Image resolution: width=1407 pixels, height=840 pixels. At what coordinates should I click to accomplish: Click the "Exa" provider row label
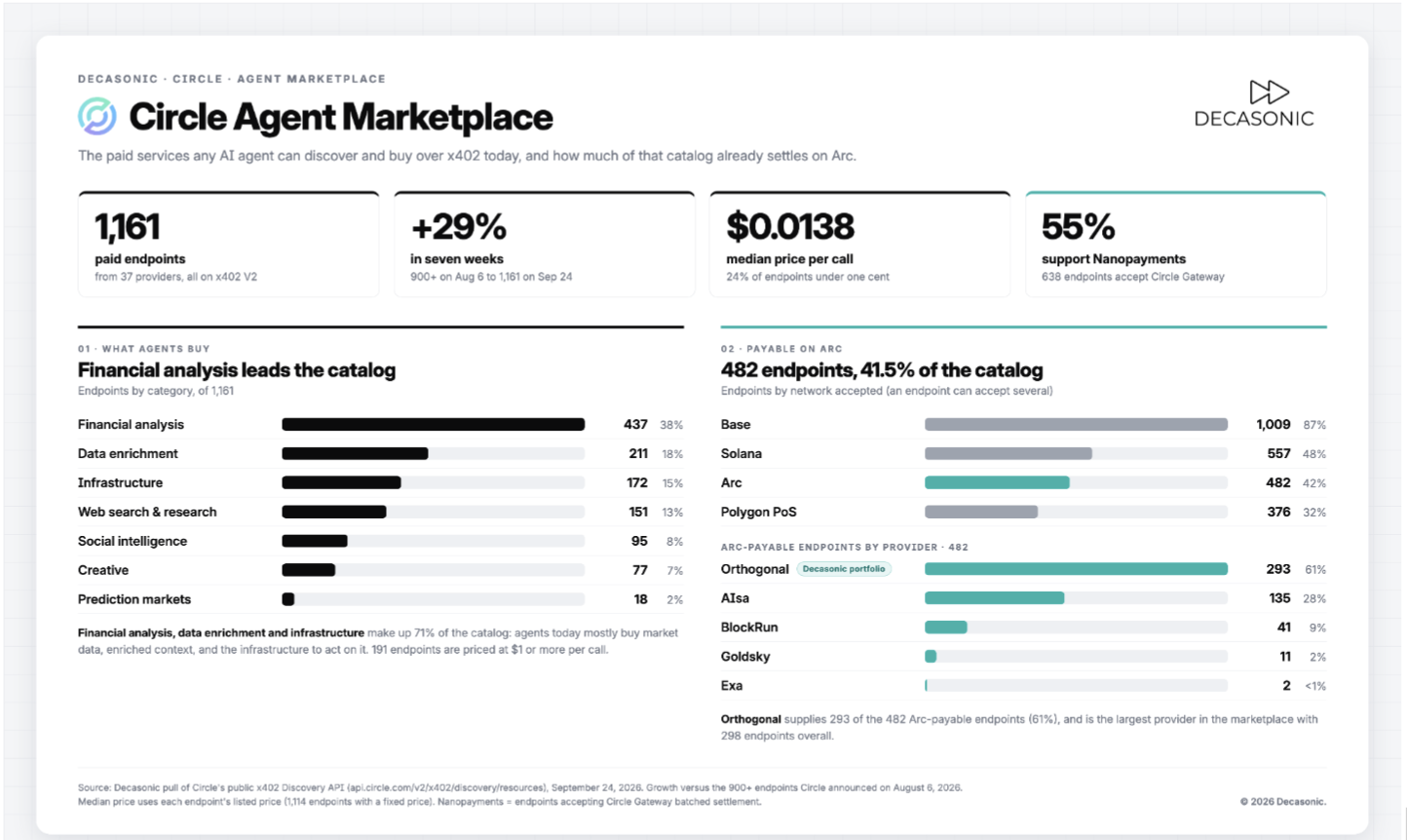coord(732,686)
